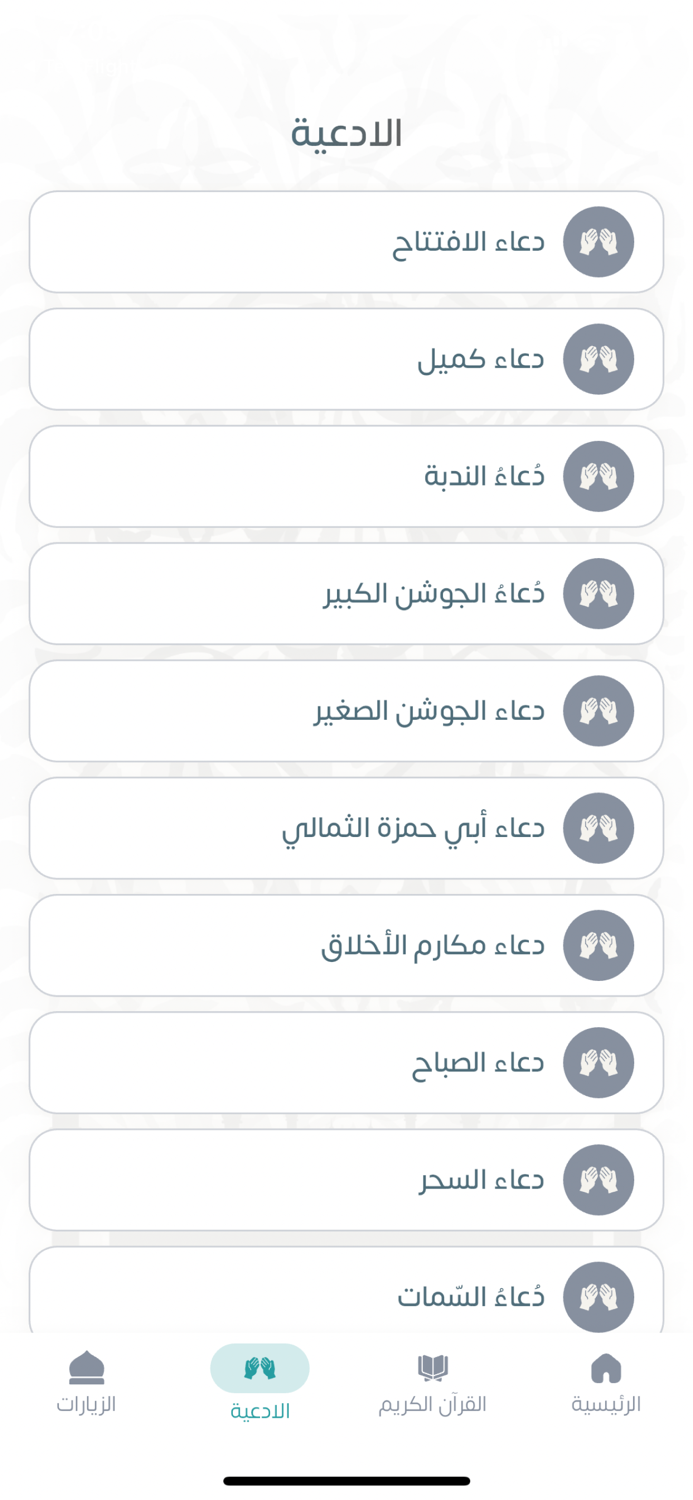Tap the praying hands icon next to دعاء كميل
This screenshot has height=1500, width=693.
click(600, 358)
